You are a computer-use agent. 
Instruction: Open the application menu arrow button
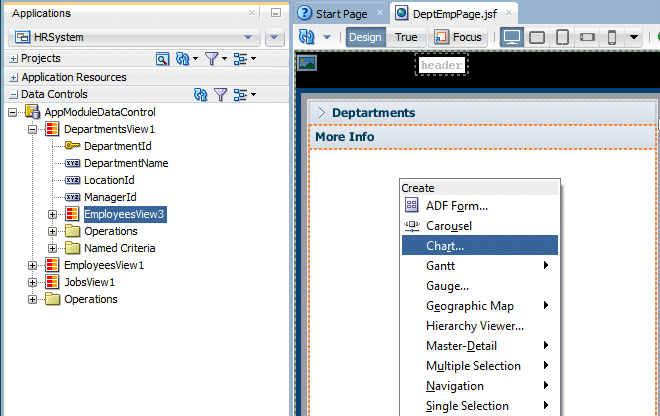(x=274, y=37)
